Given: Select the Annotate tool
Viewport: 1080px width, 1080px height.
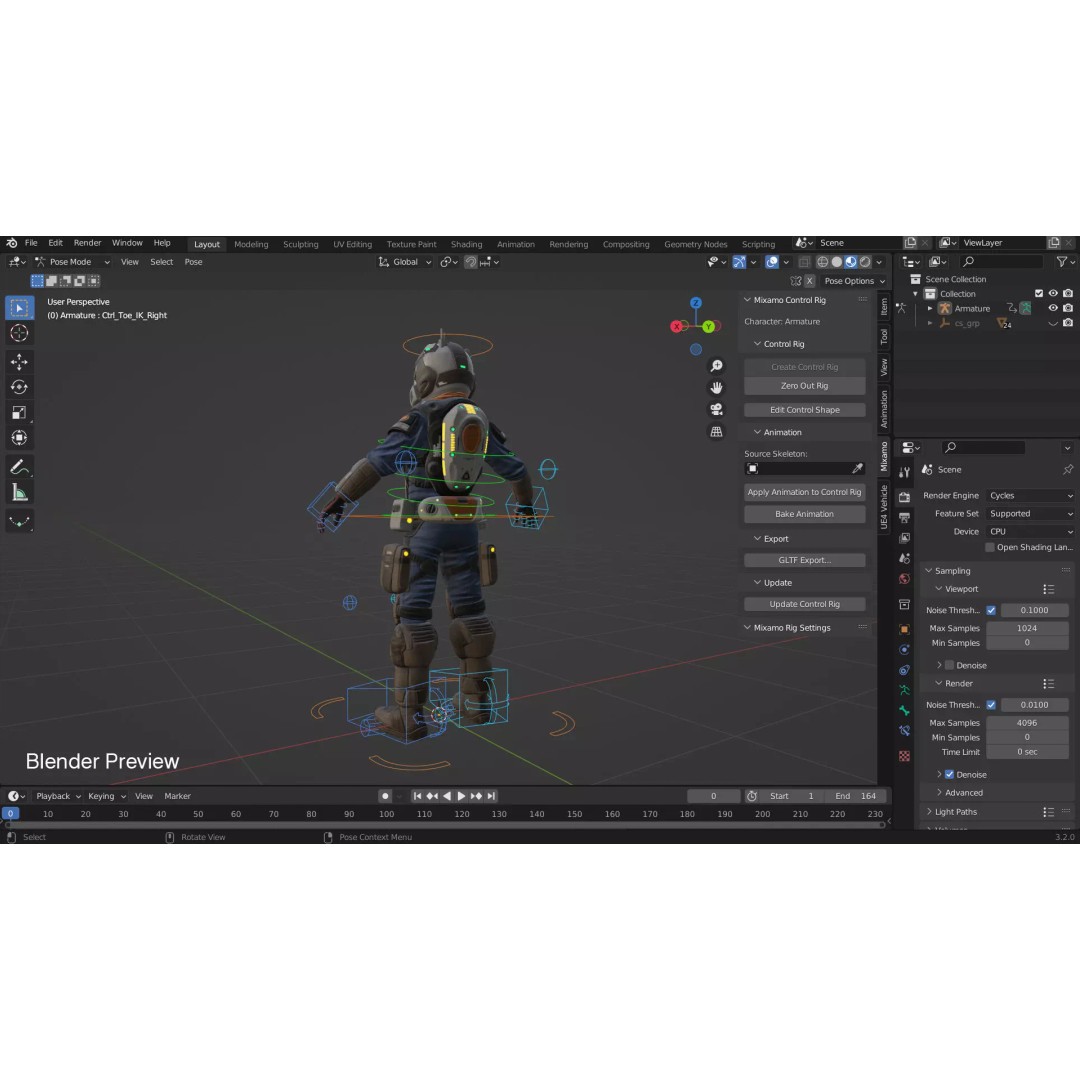Looking at the screenshot, I should click(x=19, y=468).
